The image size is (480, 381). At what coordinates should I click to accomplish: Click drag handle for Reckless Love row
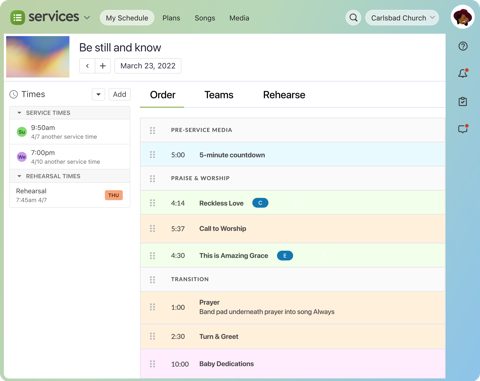152,203
